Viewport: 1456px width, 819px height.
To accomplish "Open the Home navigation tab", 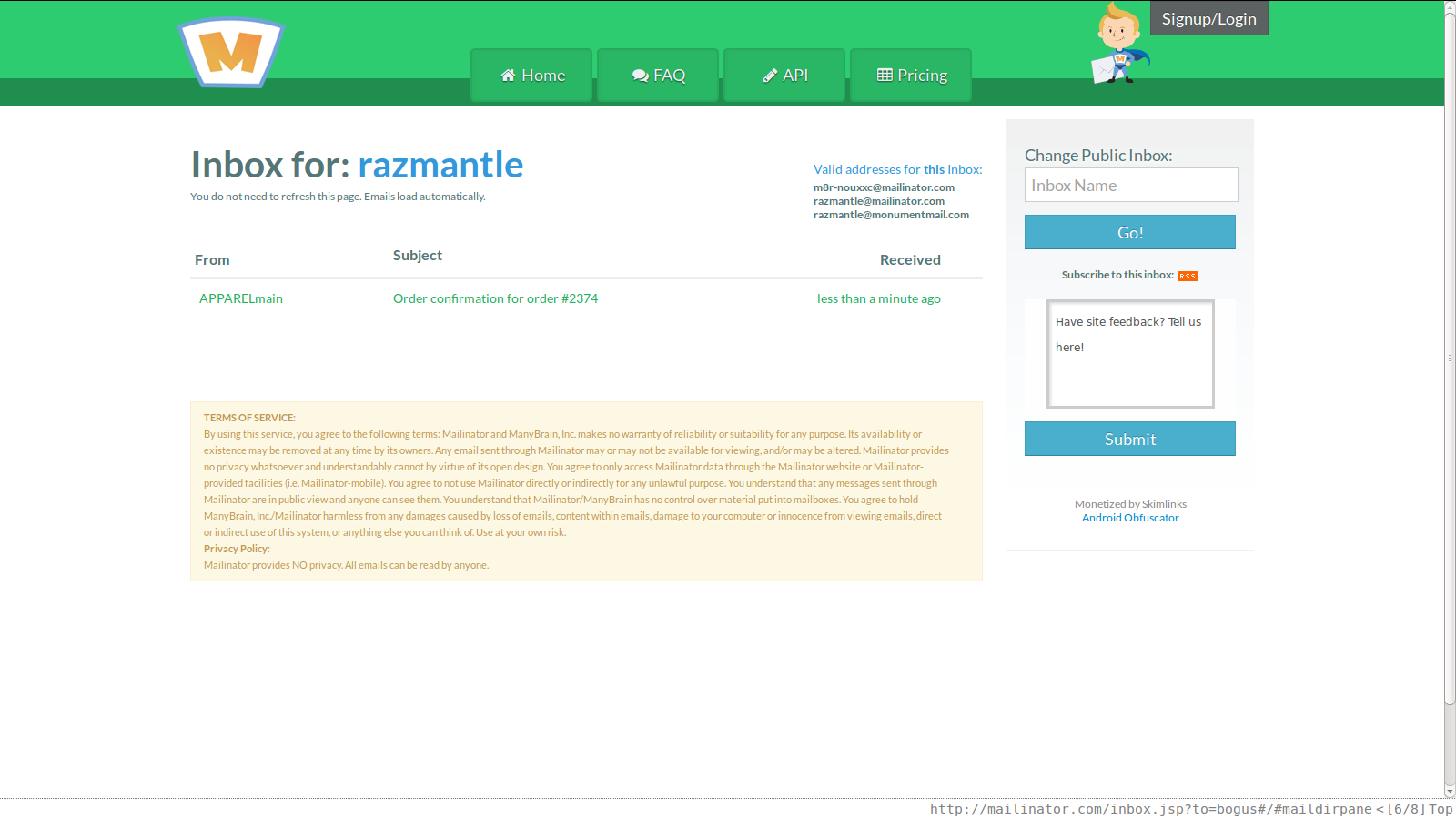I will [x=531, y=75].
